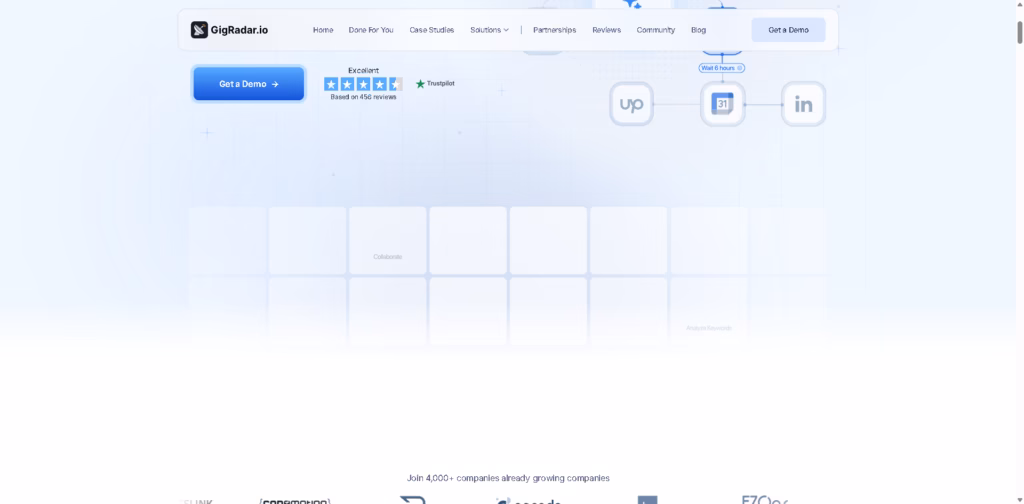1024x504 pixels.
Task: Go to Done For You page
Action: pyautogui.click(x=371, y=30)
